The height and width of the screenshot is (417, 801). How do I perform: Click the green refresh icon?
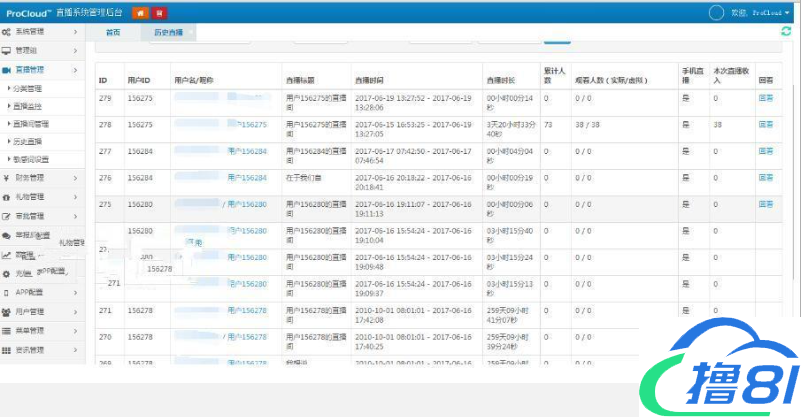[786, 32]
